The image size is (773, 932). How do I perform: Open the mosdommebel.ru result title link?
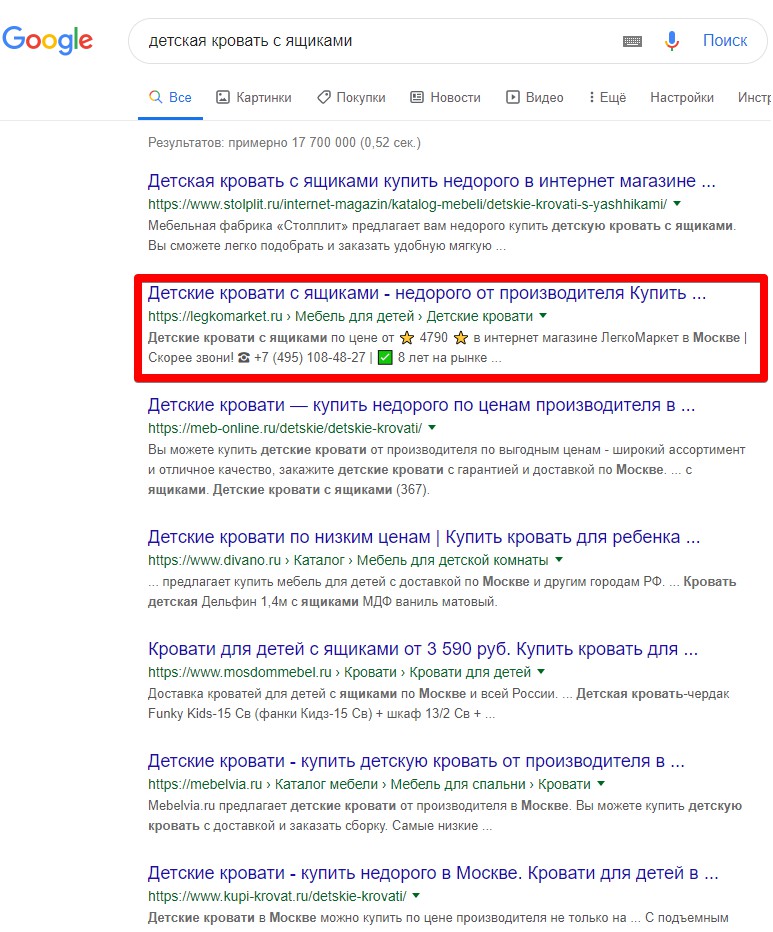423,649
